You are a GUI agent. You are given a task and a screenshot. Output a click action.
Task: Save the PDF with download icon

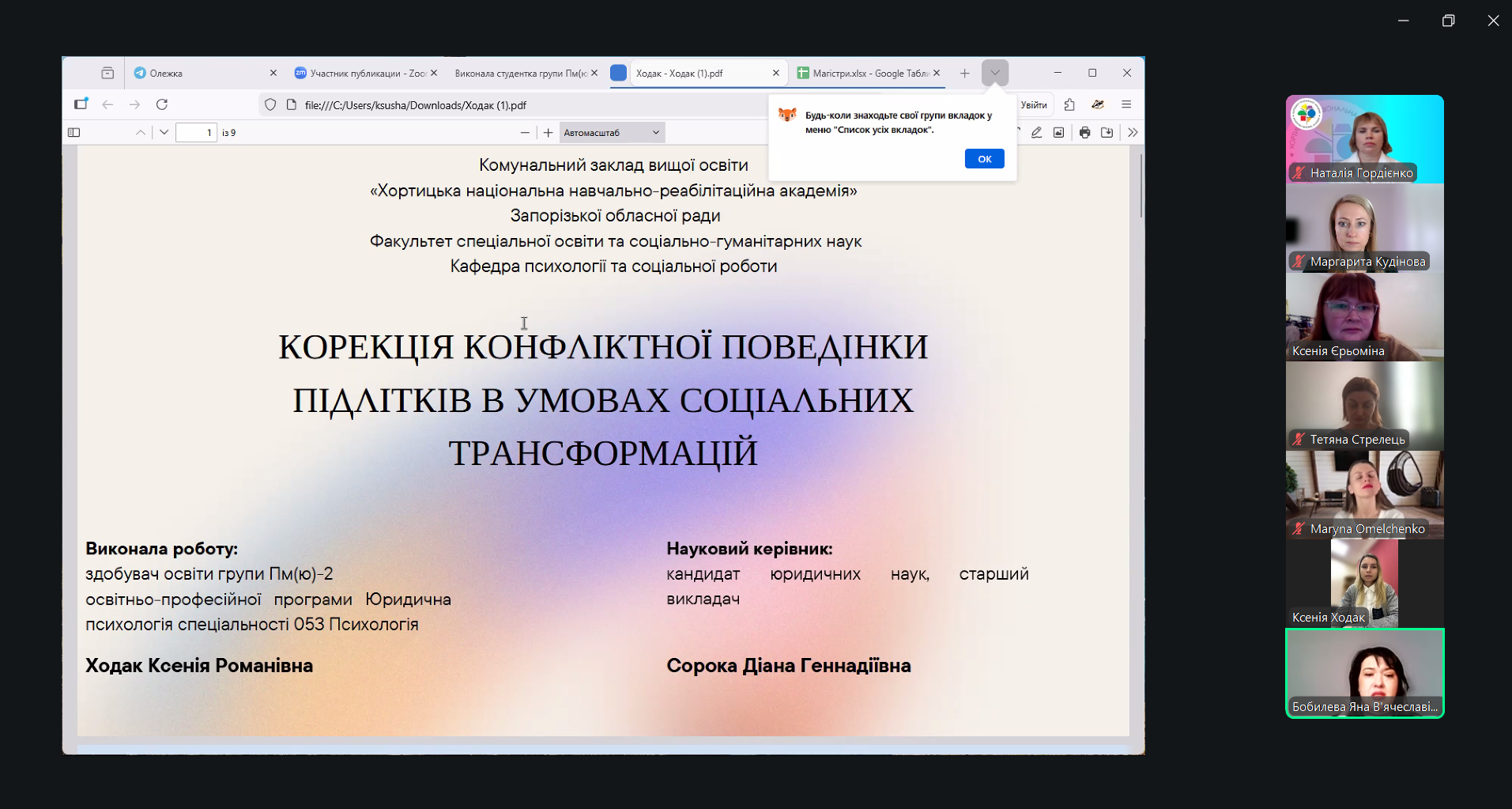point(1107,133)
